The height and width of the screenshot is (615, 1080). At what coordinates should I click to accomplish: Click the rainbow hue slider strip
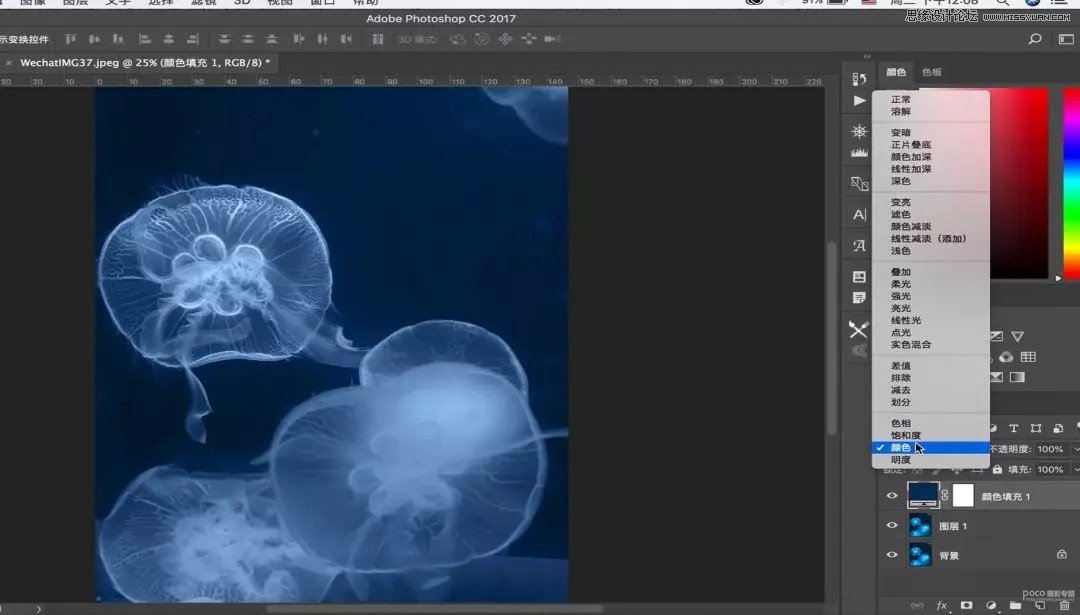point(1072,183)
